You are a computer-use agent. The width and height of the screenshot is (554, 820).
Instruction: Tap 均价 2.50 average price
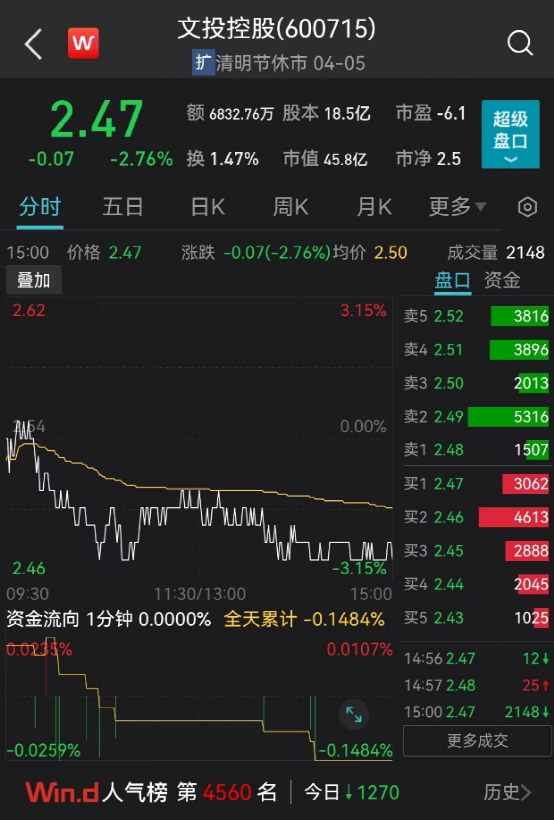click(x=370, y=253)
